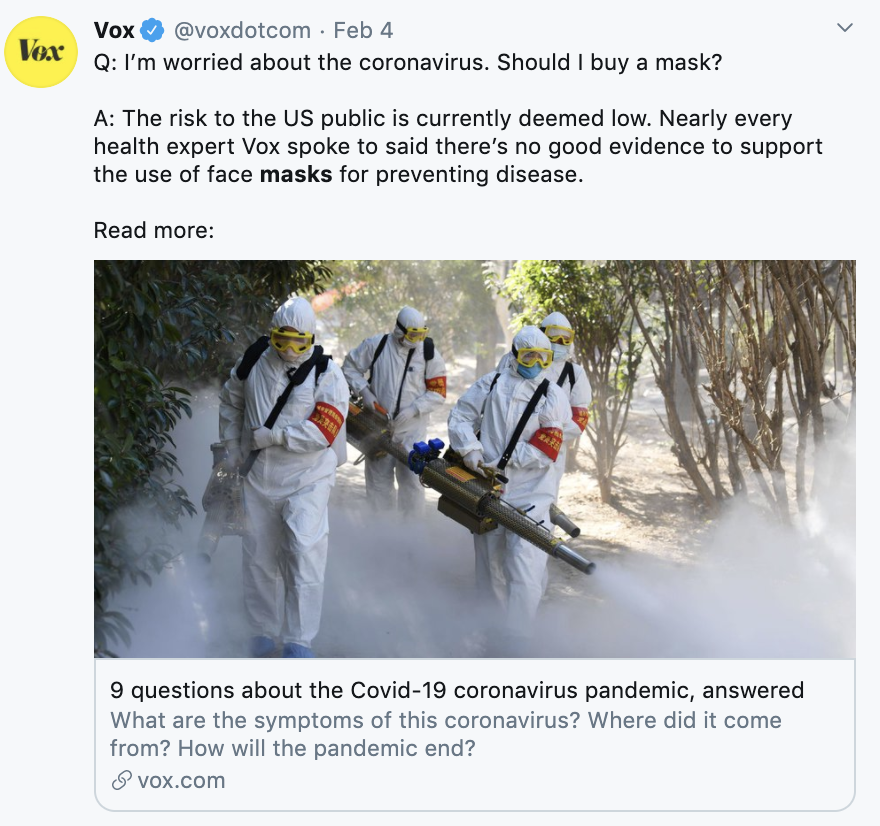Open the vox.com domain link

point(181,781)
